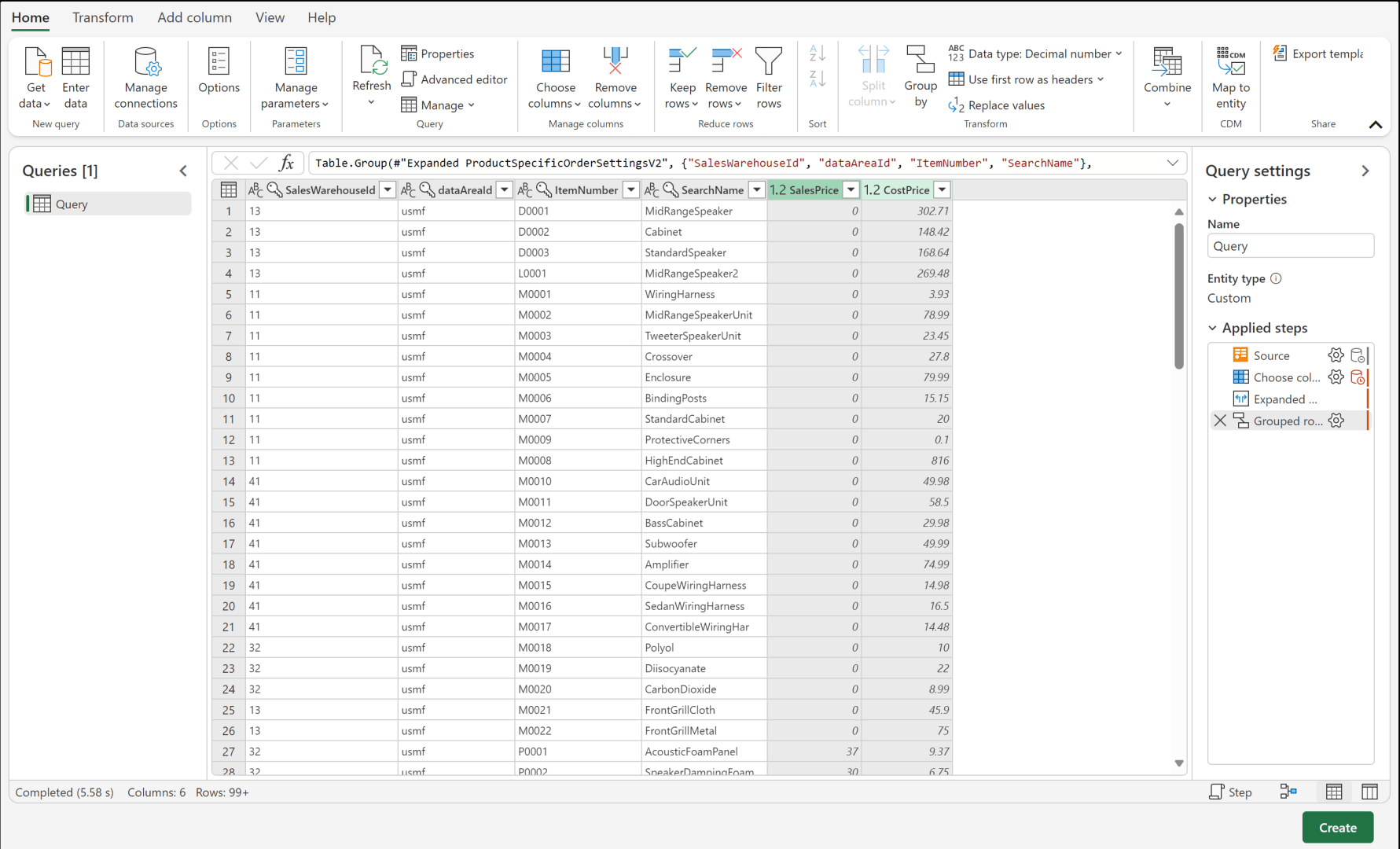This screenshot has width=1400, height=849.
Task: Switch to diagram view in status bar
Action: tap(1288, 792)
